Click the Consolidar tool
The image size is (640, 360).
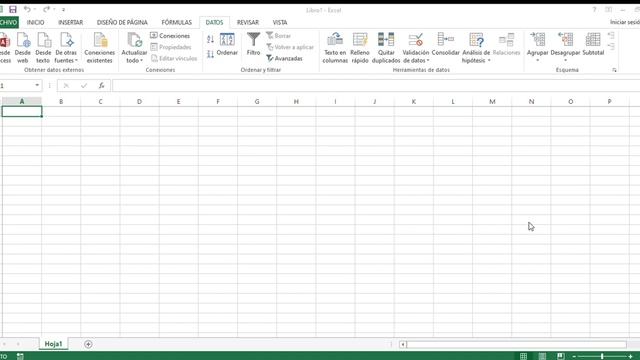446,44
